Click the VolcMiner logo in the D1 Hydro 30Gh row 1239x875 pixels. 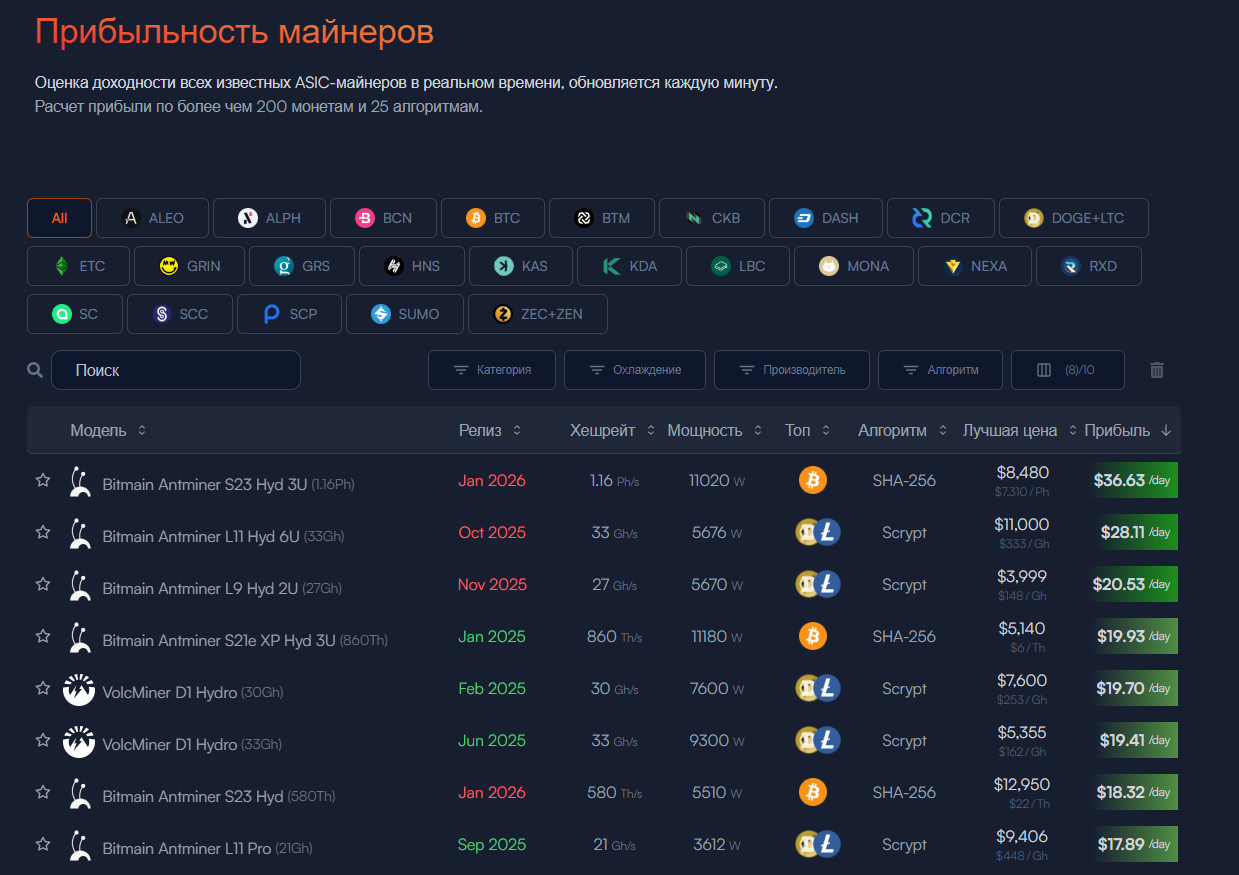pos(79,689)
